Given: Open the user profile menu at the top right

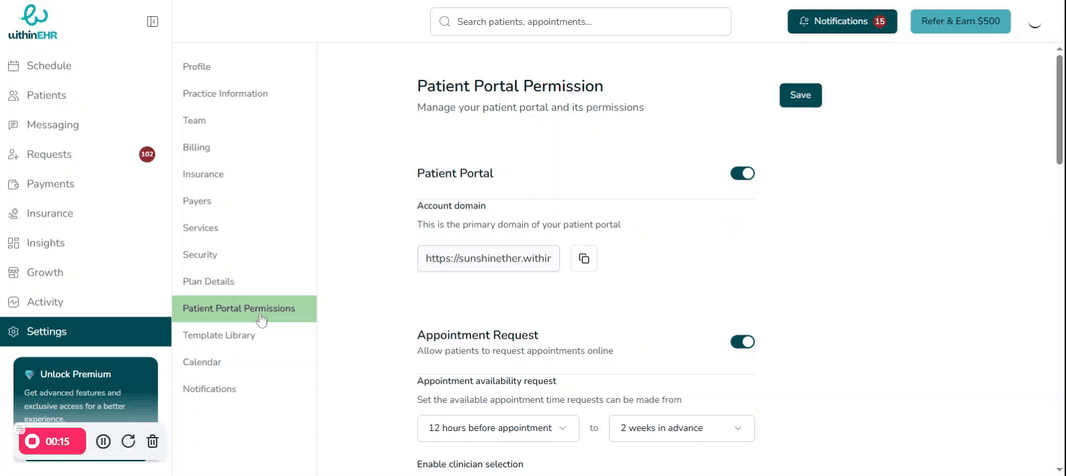Looking at the screenshot, I should click(1035, 21).
